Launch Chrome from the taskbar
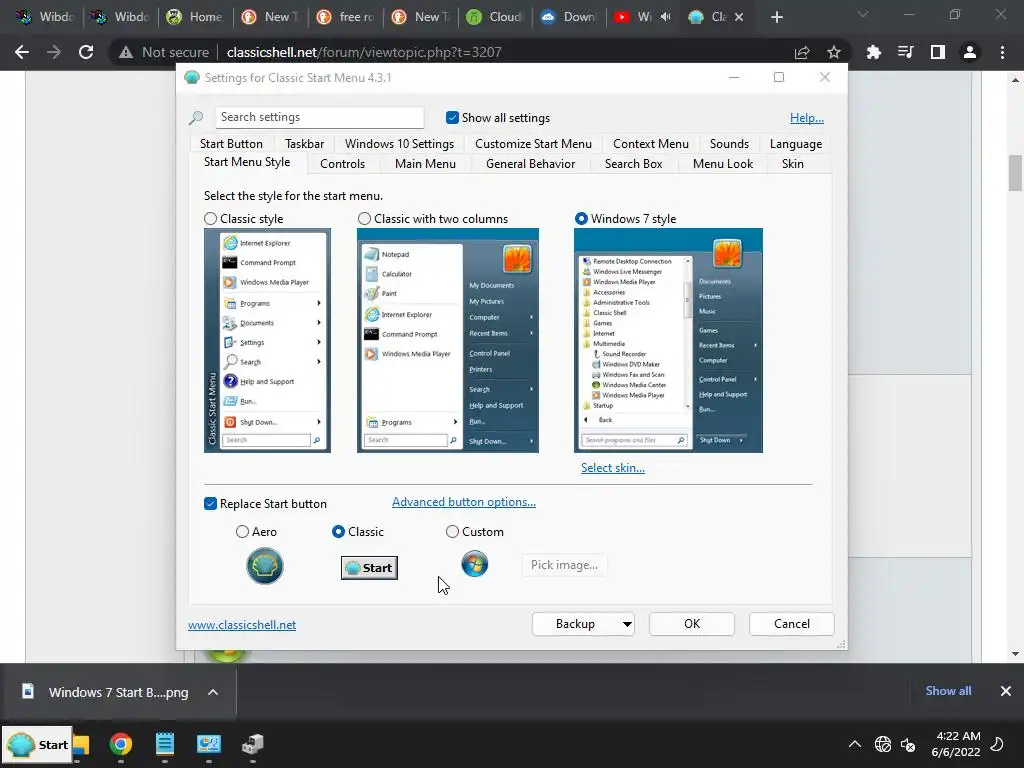 (x=121, y=744)
